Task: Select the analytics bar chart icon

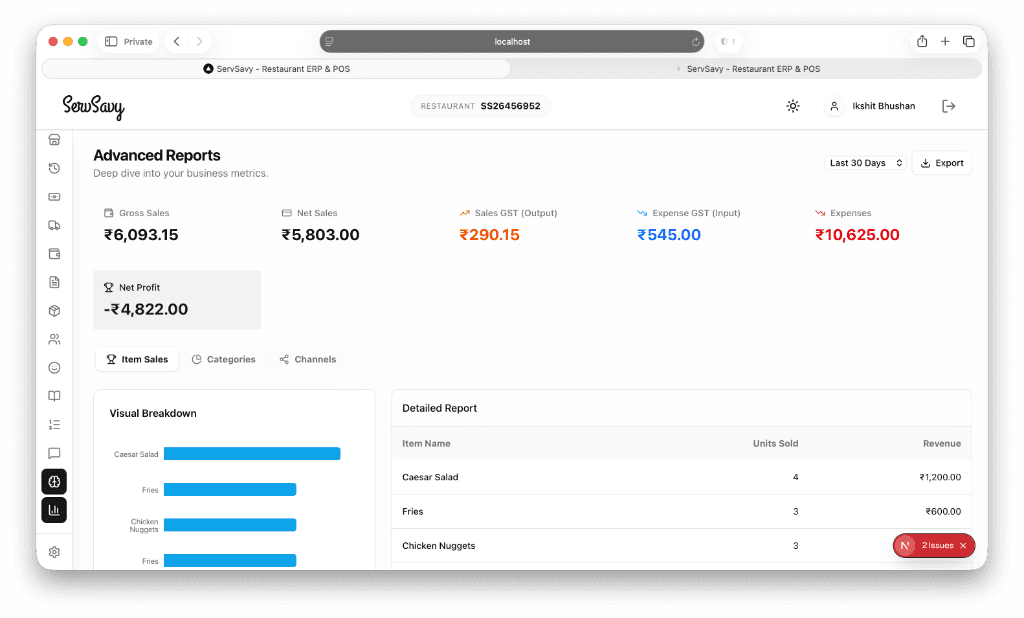Action: 54,510
